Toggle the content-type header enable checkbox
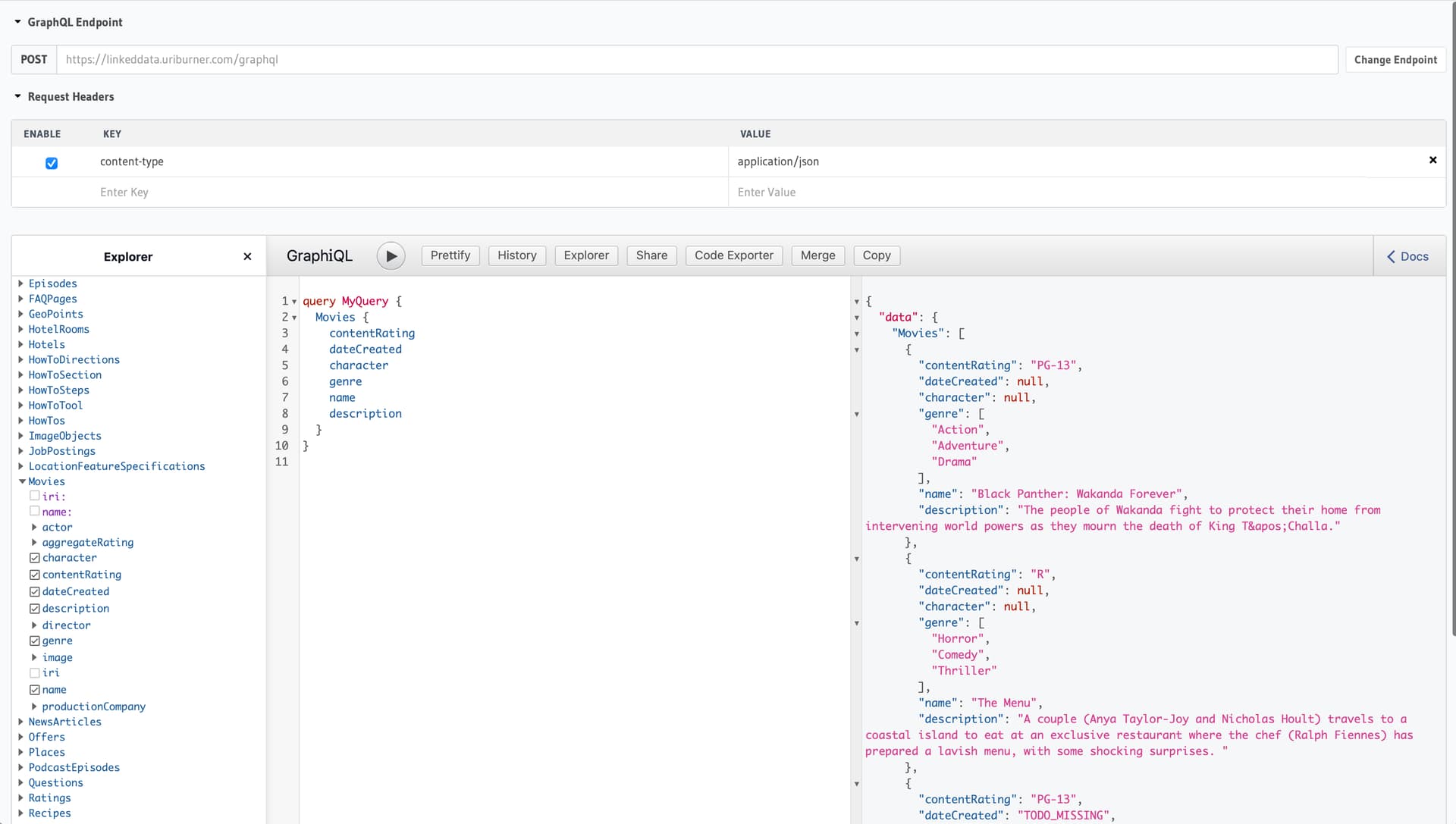This screenshot has width=1456, height=824. [x=52, y=163]
